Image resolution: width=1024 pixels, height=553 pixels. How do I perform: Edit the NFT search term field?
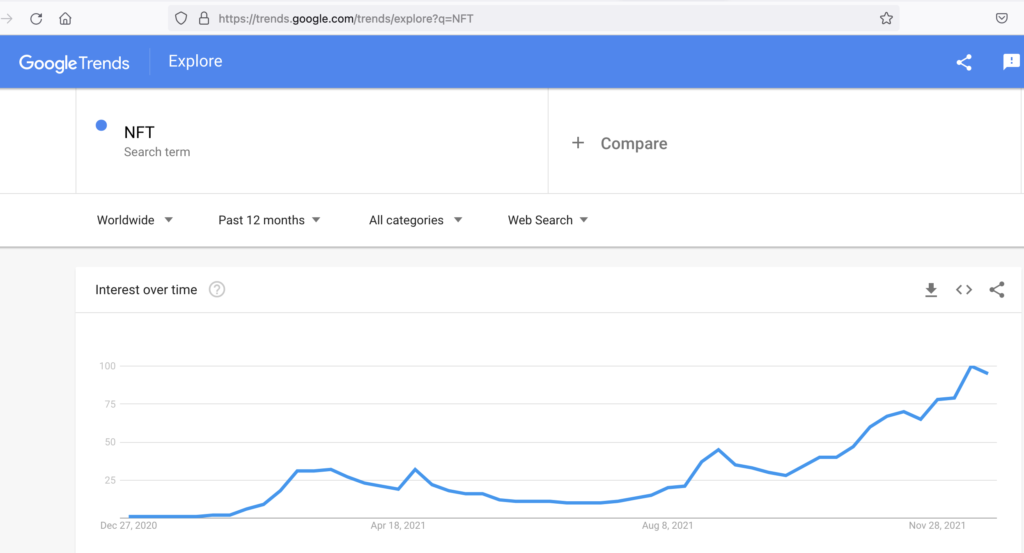point(312,141)
